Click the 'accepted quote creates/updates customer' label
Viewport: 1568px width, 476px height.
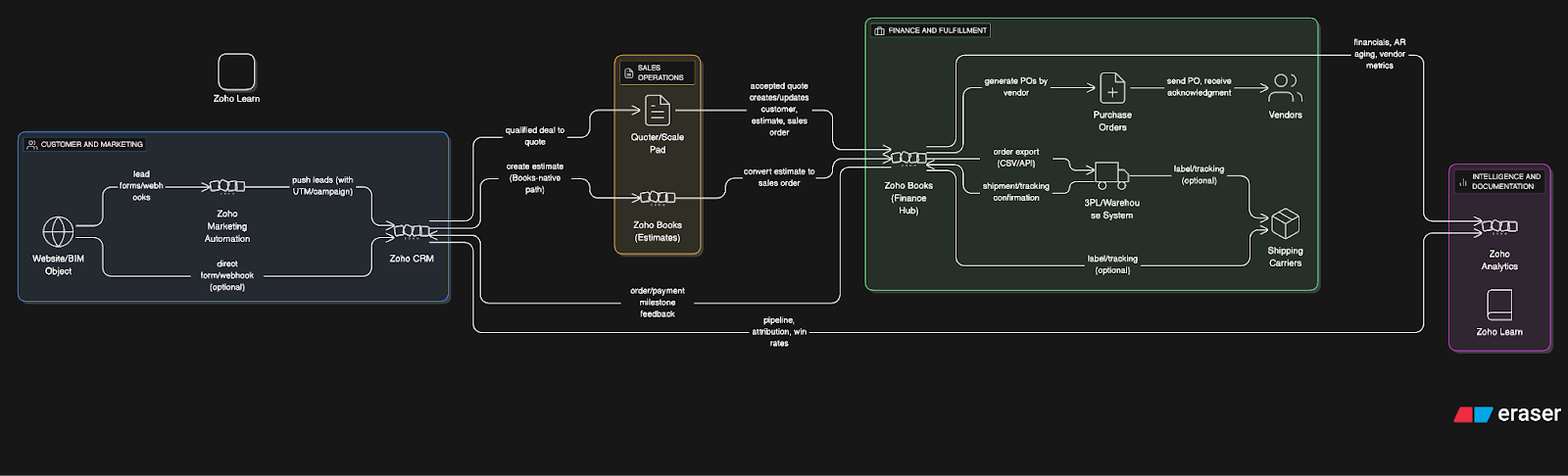tap(779, 110)
